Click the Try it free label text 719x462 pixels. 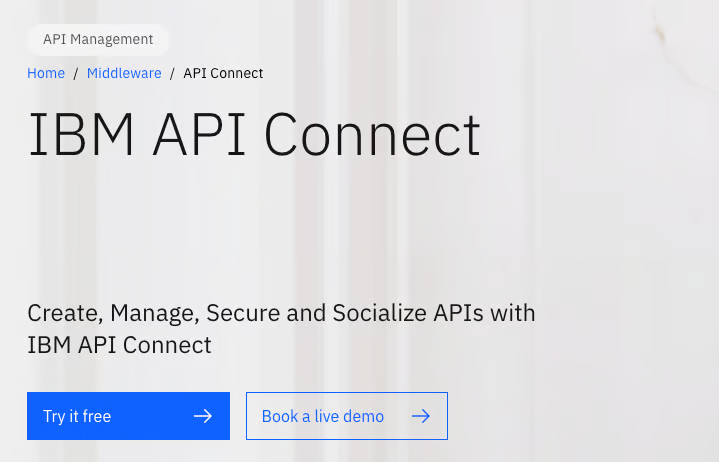click(x=77, y=416)
